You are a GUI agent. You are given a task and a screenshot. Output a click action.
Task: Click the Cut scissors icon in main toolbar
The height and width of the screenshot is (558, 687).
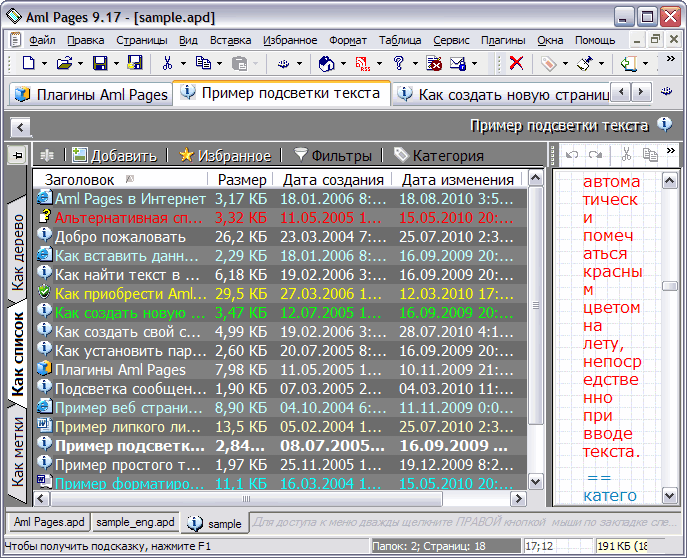[167, 64]
